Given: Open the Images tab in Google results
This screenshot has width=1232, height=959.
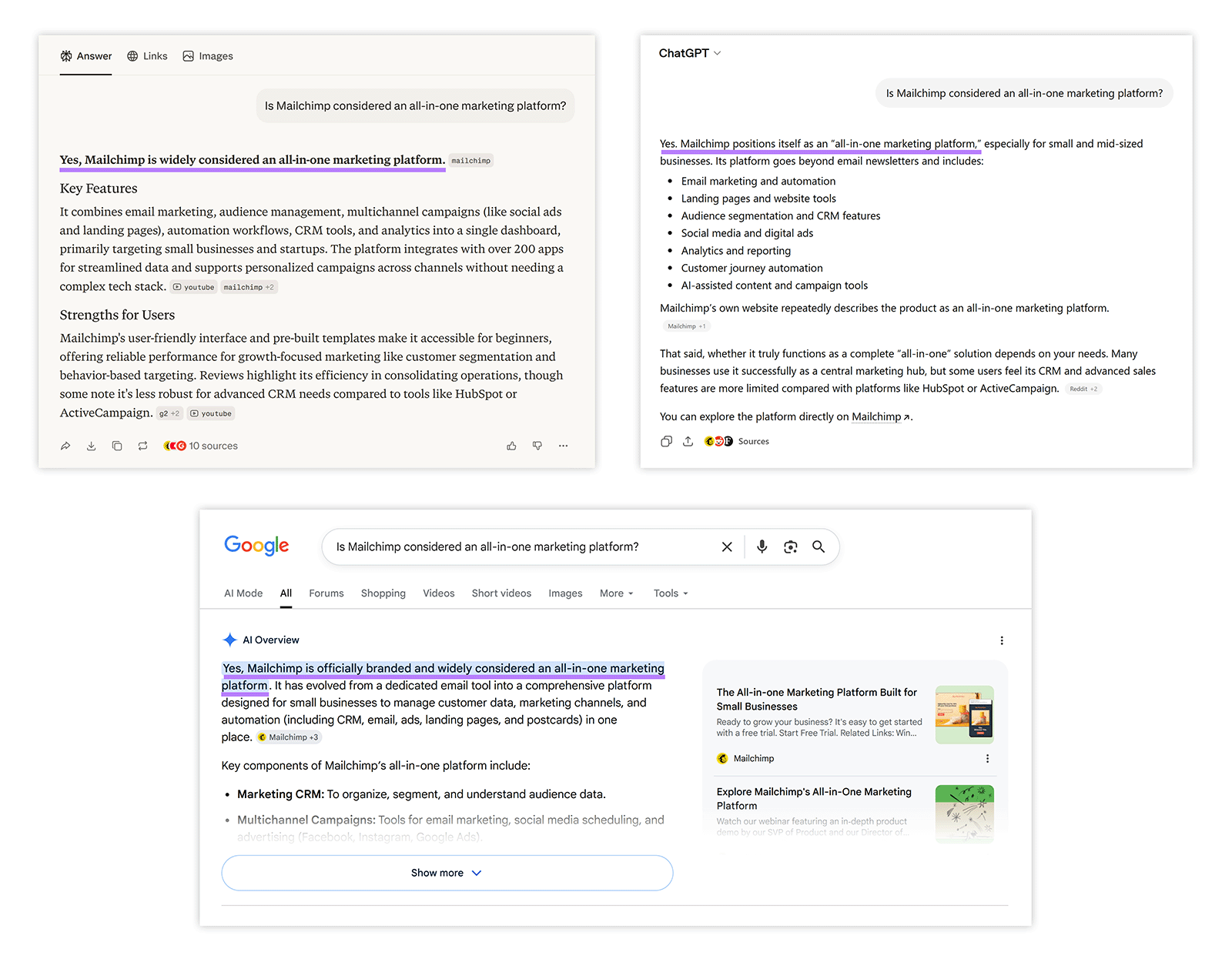Looking at the screenshot, I should click(x=565, y=593).
